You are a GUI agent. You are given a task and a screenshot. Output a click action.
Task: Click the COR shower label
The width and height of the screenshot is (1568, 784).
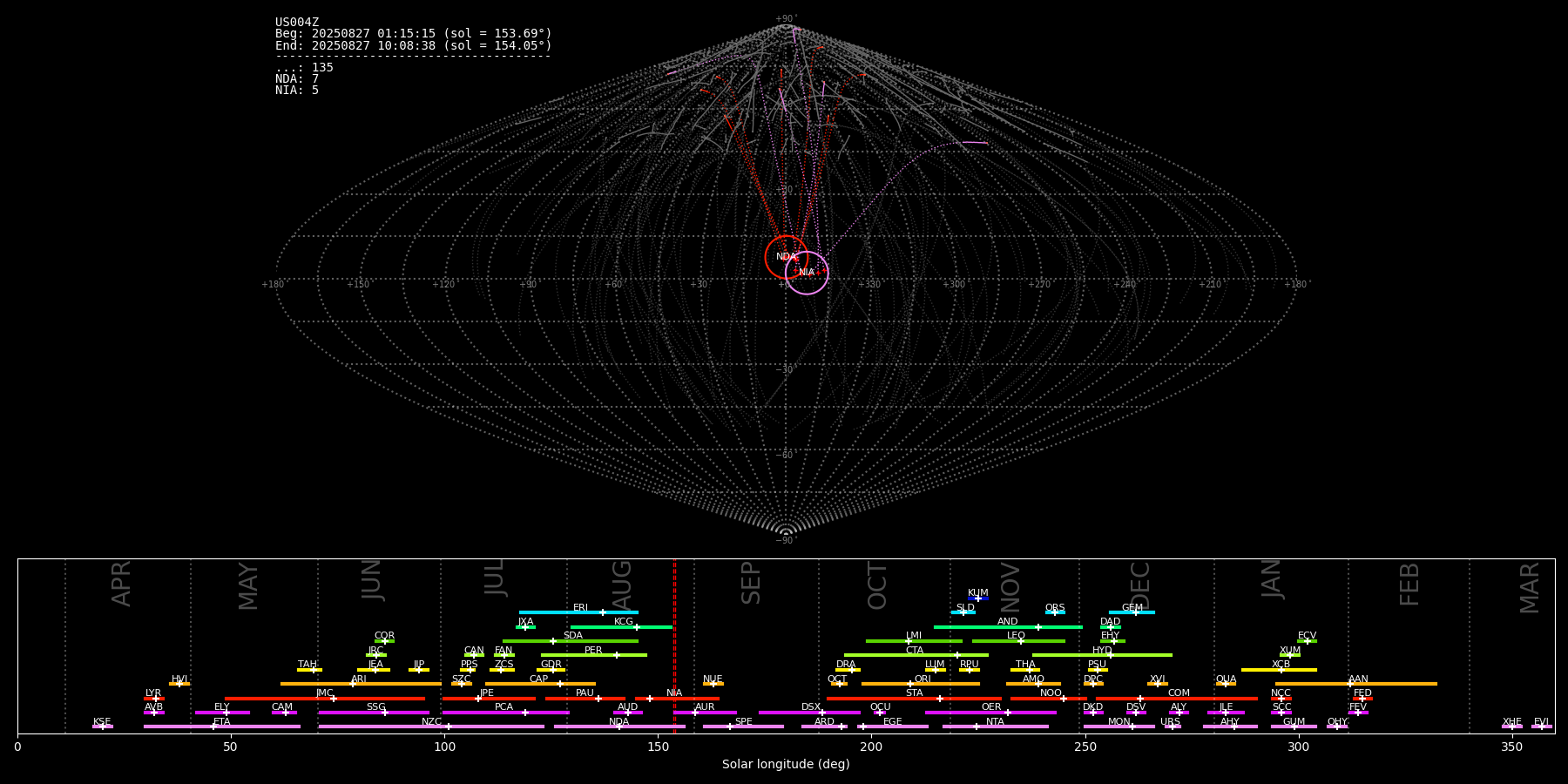click(385, 636)
